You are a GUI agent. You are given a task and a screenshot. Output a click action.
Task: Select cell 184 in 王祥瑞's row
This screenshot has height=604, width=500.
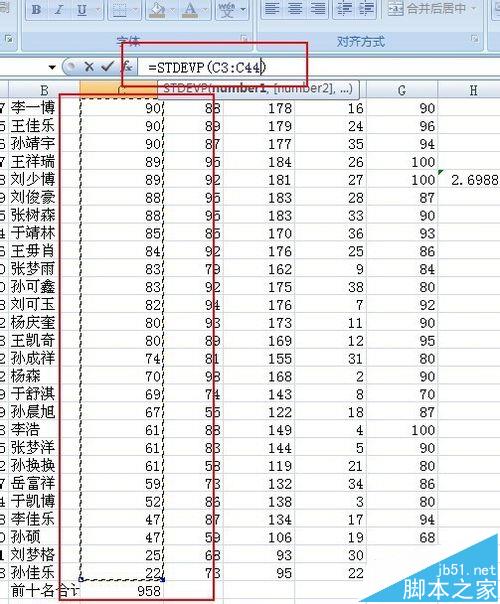258,162
